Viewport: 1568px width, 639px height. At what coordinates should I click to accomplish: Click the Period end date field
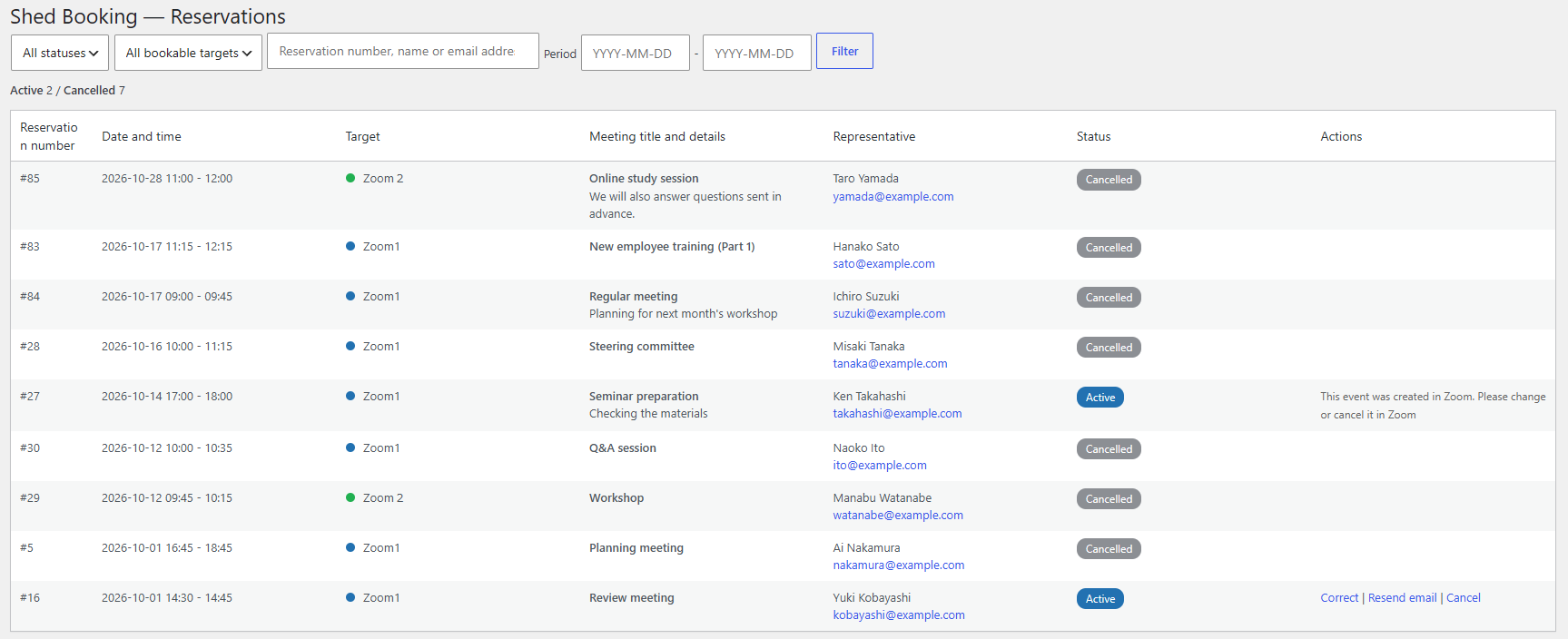pos(757,53)
